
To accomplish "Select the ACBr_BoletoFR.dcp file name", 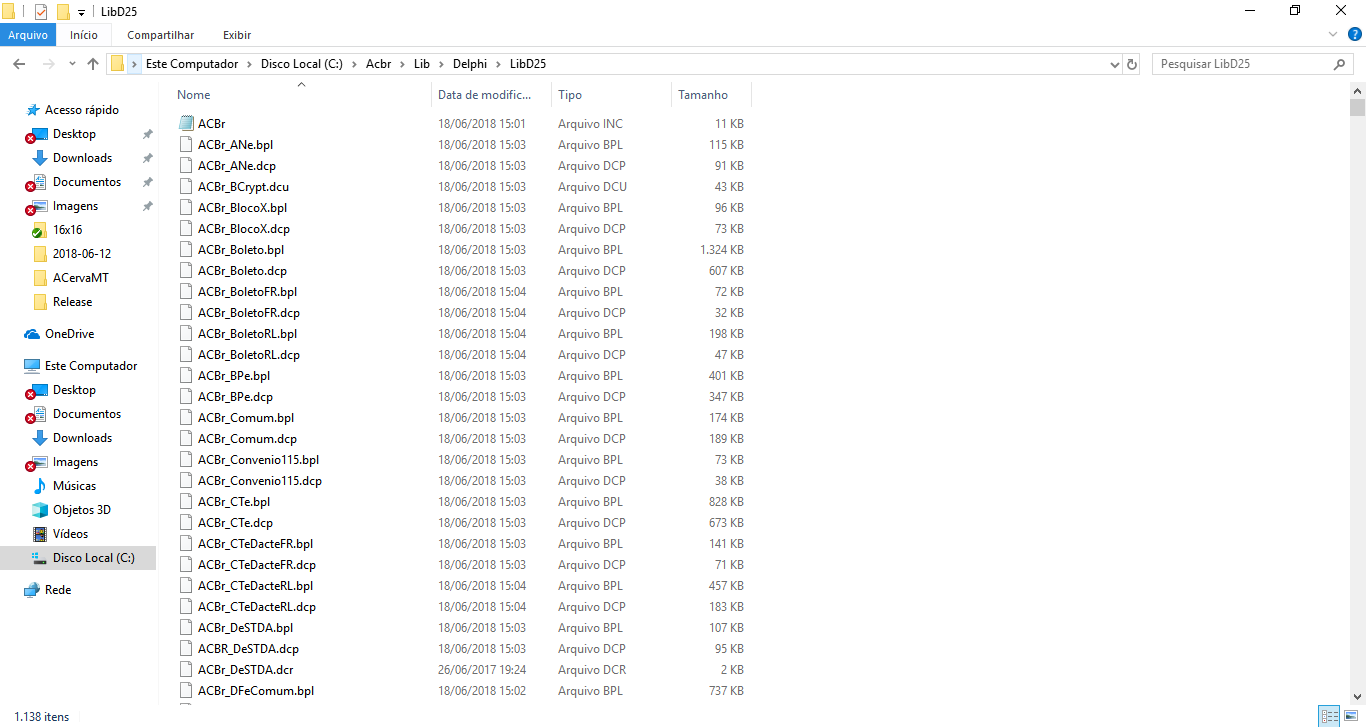I will (x=249, y=313).
